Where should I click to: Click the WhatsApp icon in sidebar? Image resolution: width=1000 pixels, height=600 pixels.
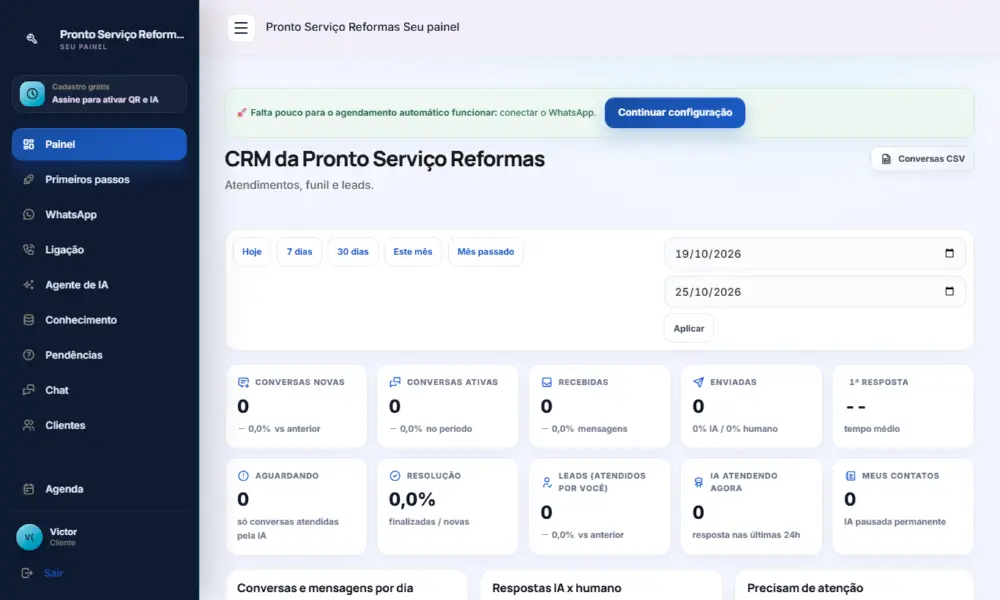click(29, 214)
